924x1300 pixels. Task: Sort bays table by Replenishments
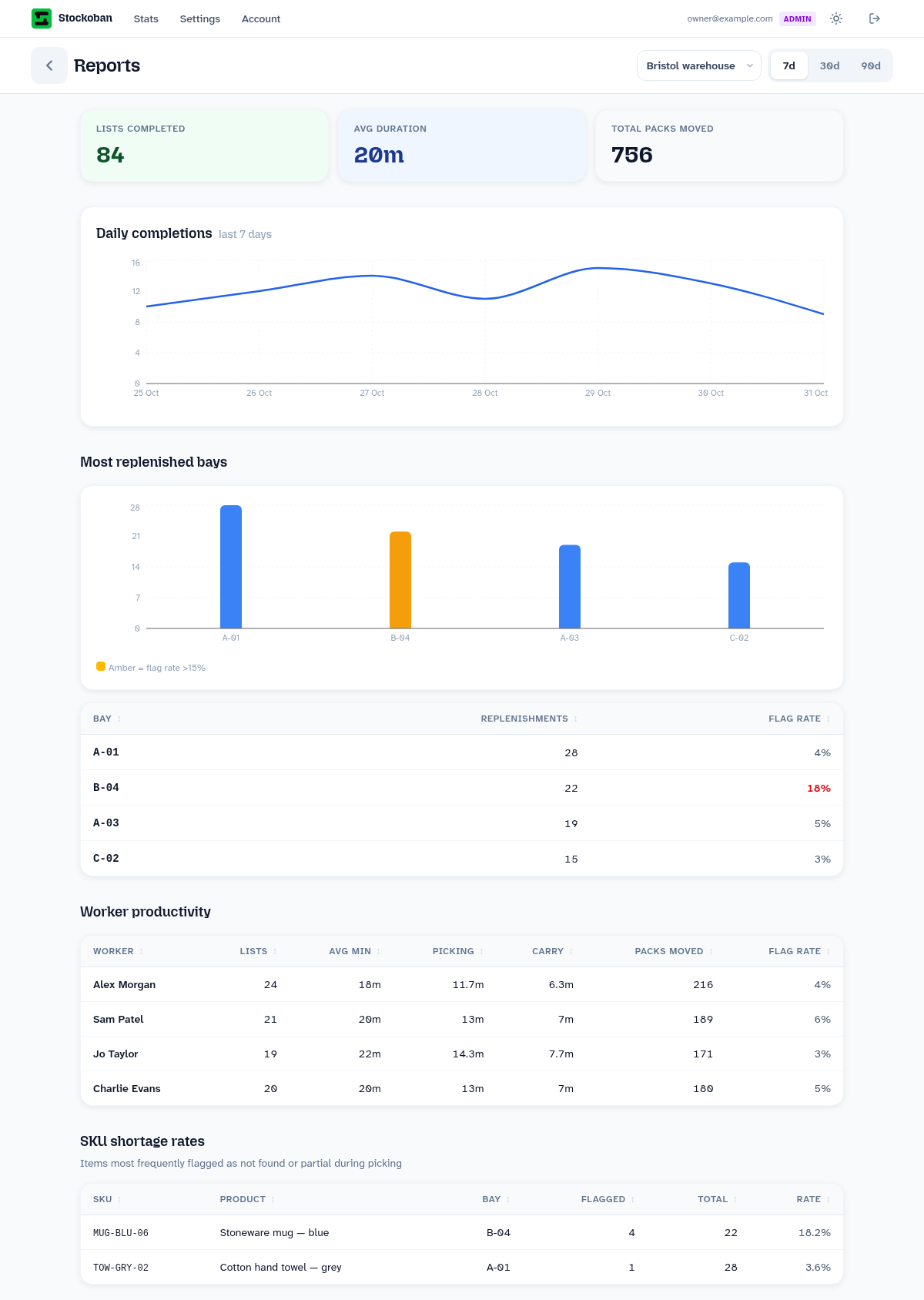click(529, 719)
